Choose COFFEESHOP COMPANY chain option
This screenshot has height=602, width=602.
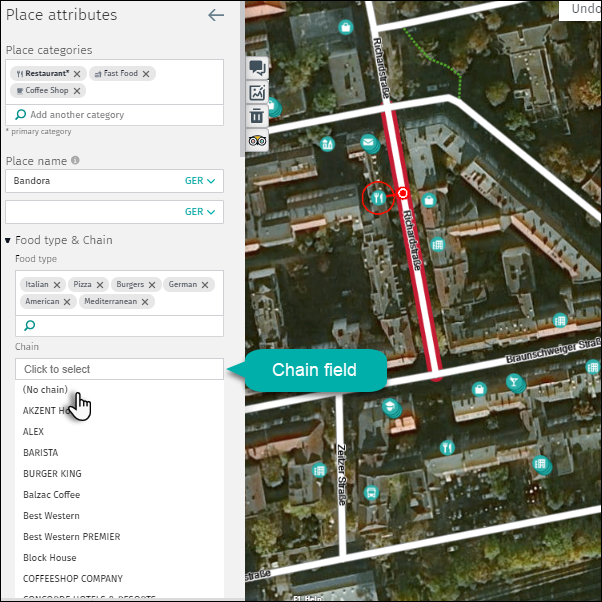coord(73,579)
